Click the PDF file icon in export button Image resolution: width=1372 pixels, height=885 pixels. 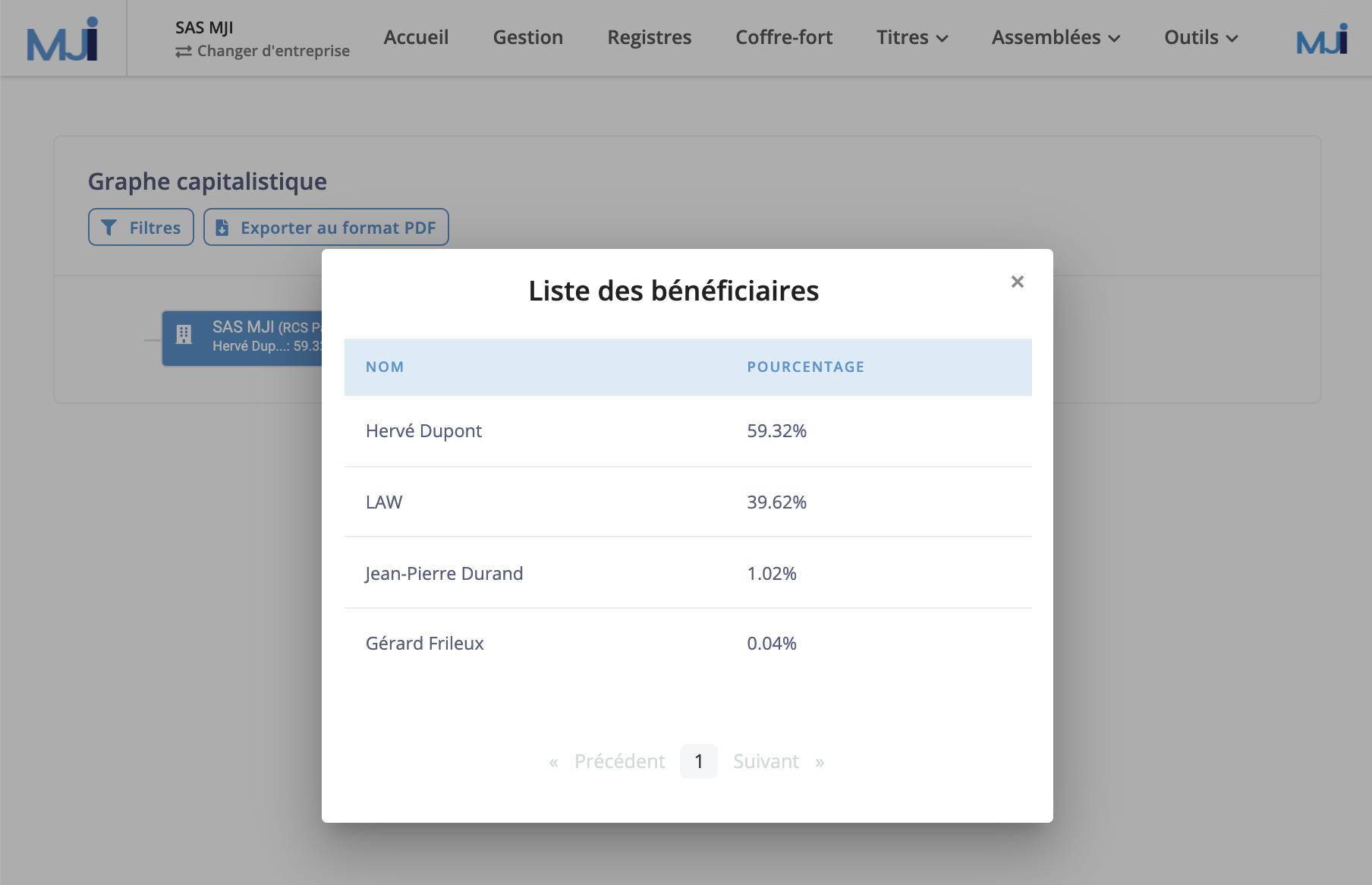tap(222, 227)
